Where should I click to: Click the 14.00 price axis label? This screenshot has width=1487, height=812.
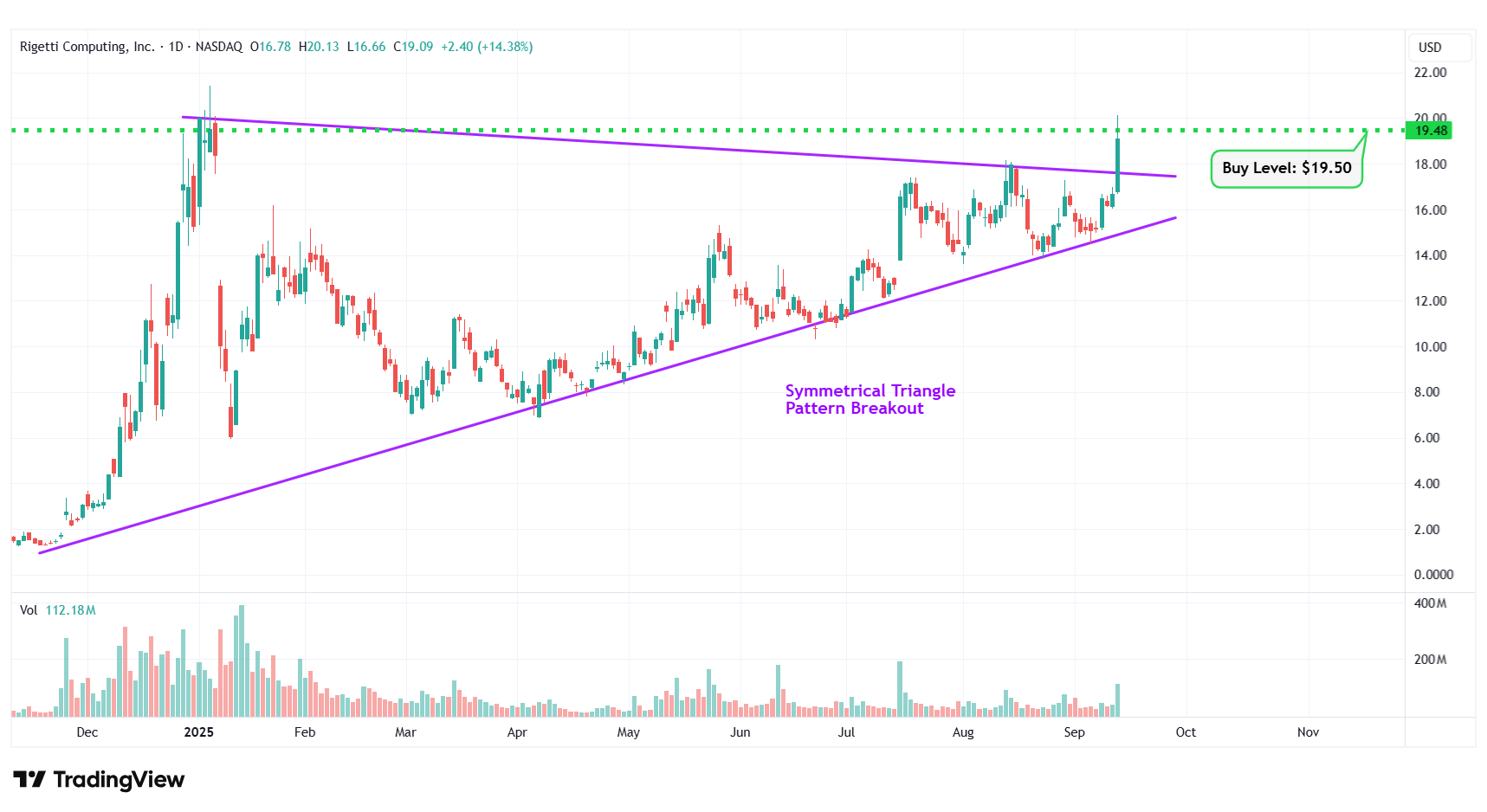click(1431, 255)
